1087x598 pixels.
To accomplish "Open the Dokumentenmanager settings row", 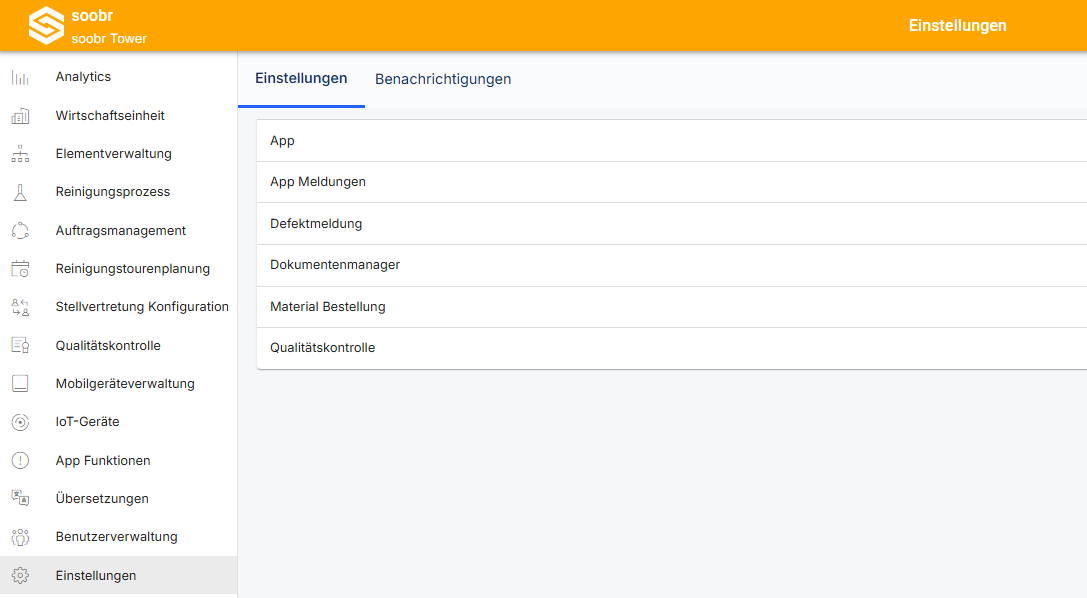I will coord(672,265).
